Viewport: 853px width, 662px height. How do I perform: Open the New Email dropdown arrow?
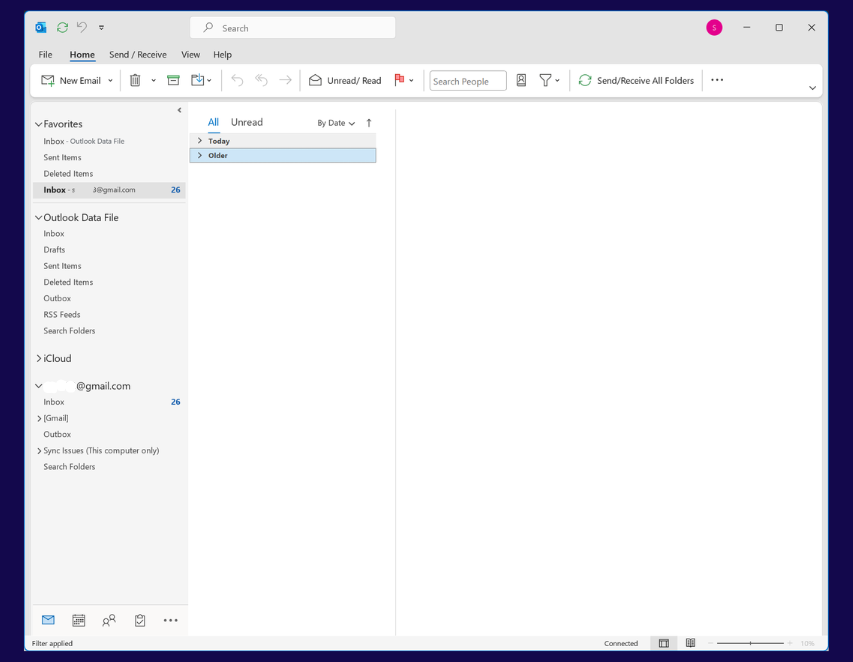pos(110,81)
